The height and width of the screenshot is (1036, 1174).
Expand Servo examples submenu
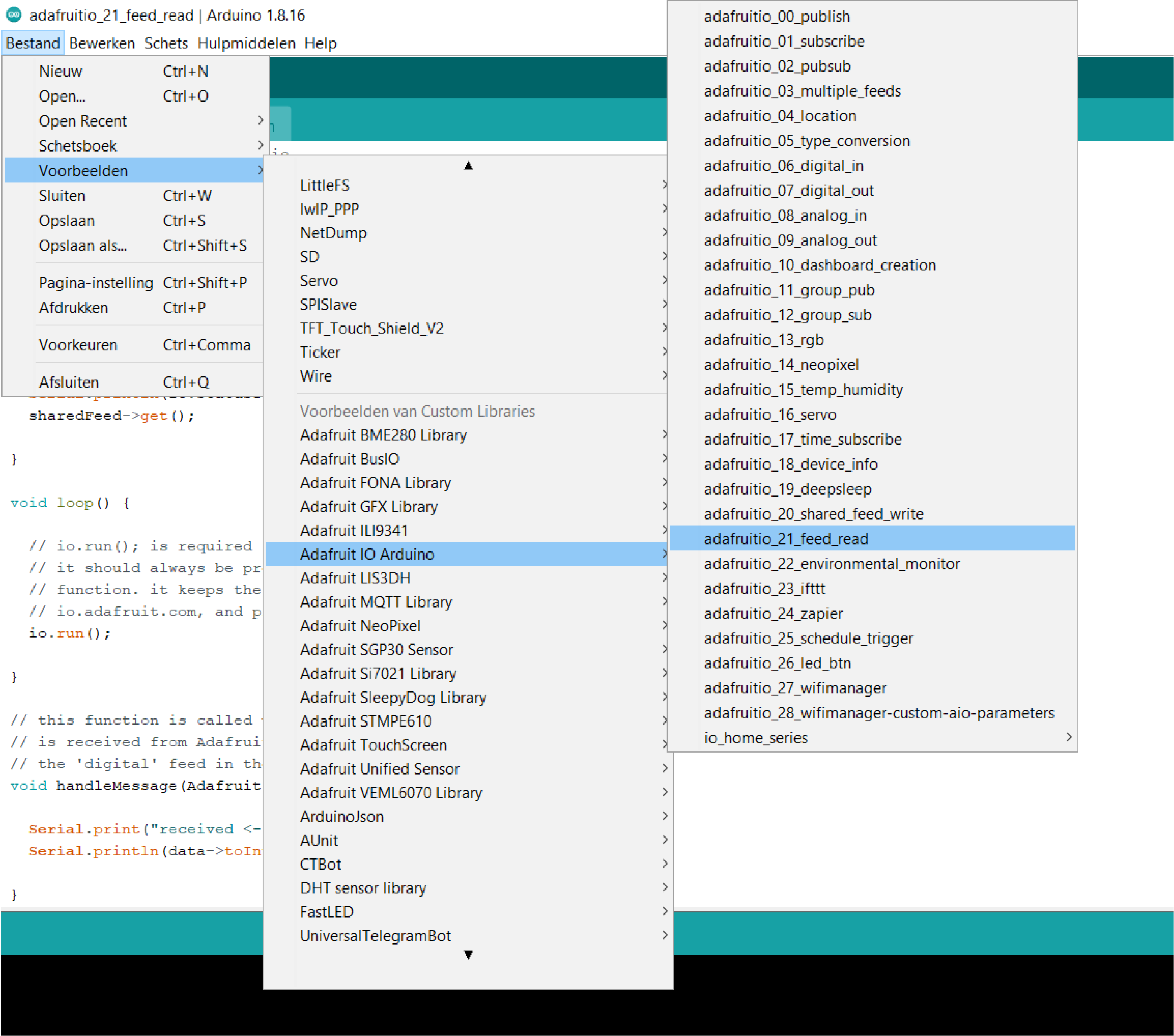467,280
